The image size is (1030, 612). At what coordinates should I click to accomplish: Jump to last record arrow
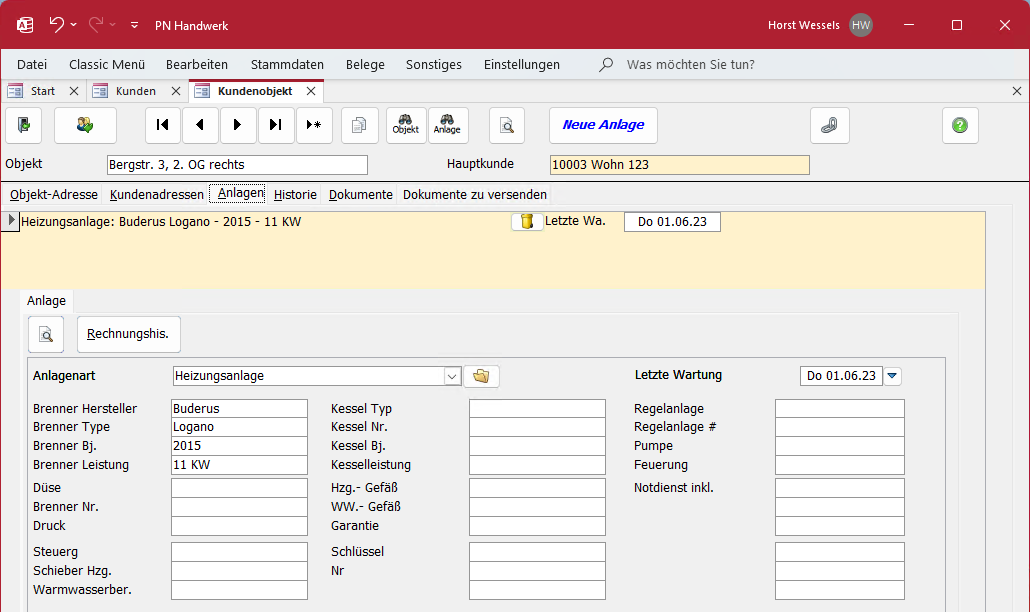click(276, 125)
